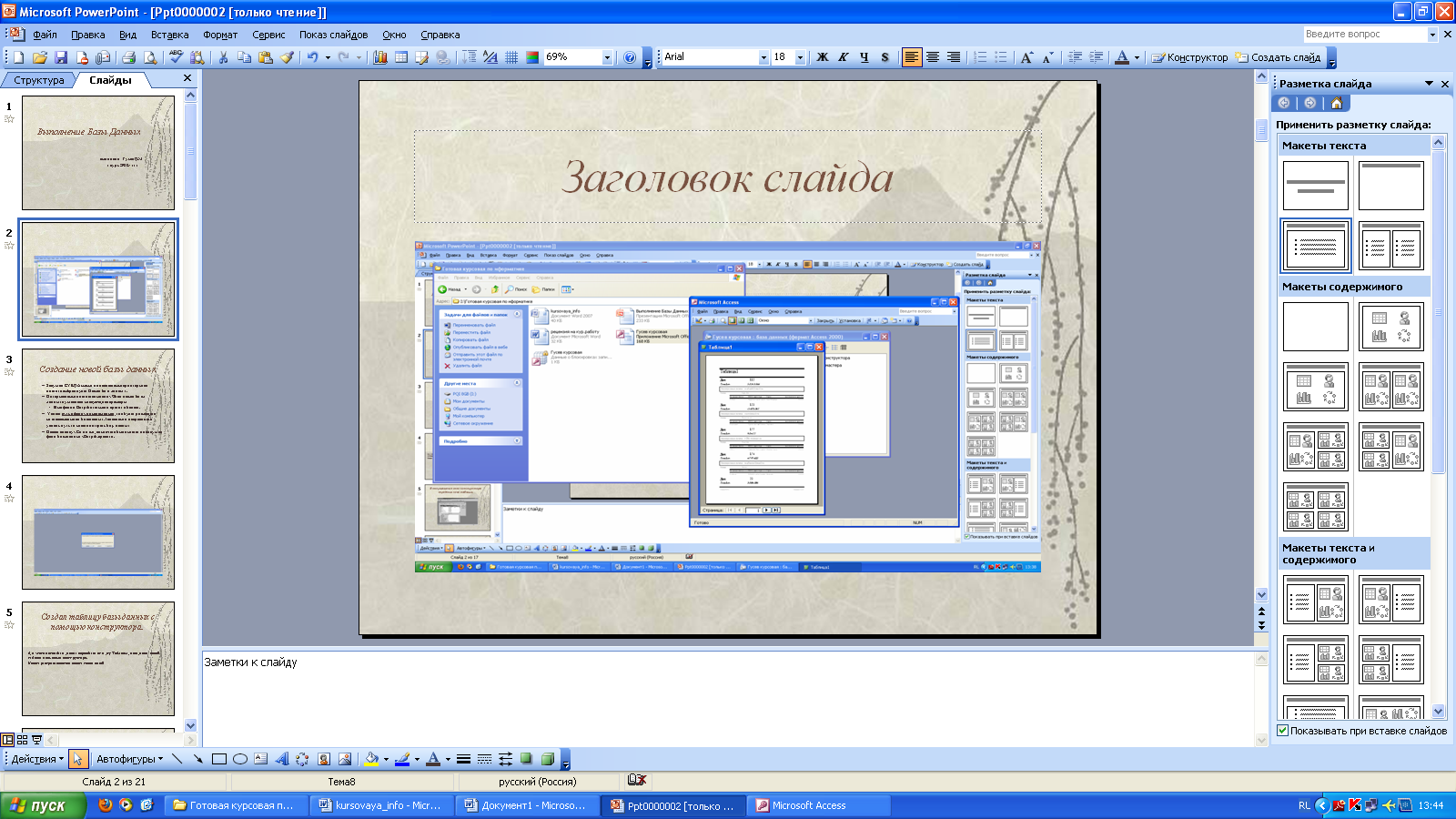Click the Numbered list icon

(980, 57)
